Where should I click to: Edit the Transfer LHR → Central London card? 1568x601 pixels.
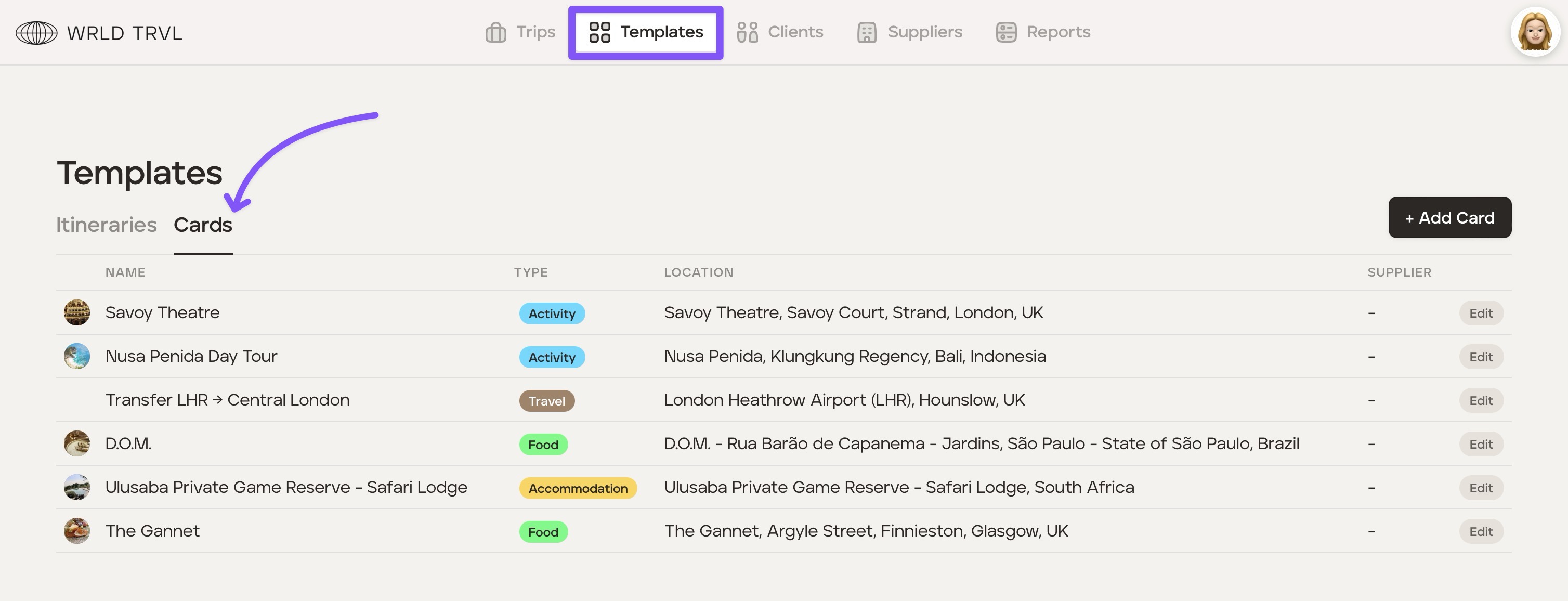(1480, 401)
